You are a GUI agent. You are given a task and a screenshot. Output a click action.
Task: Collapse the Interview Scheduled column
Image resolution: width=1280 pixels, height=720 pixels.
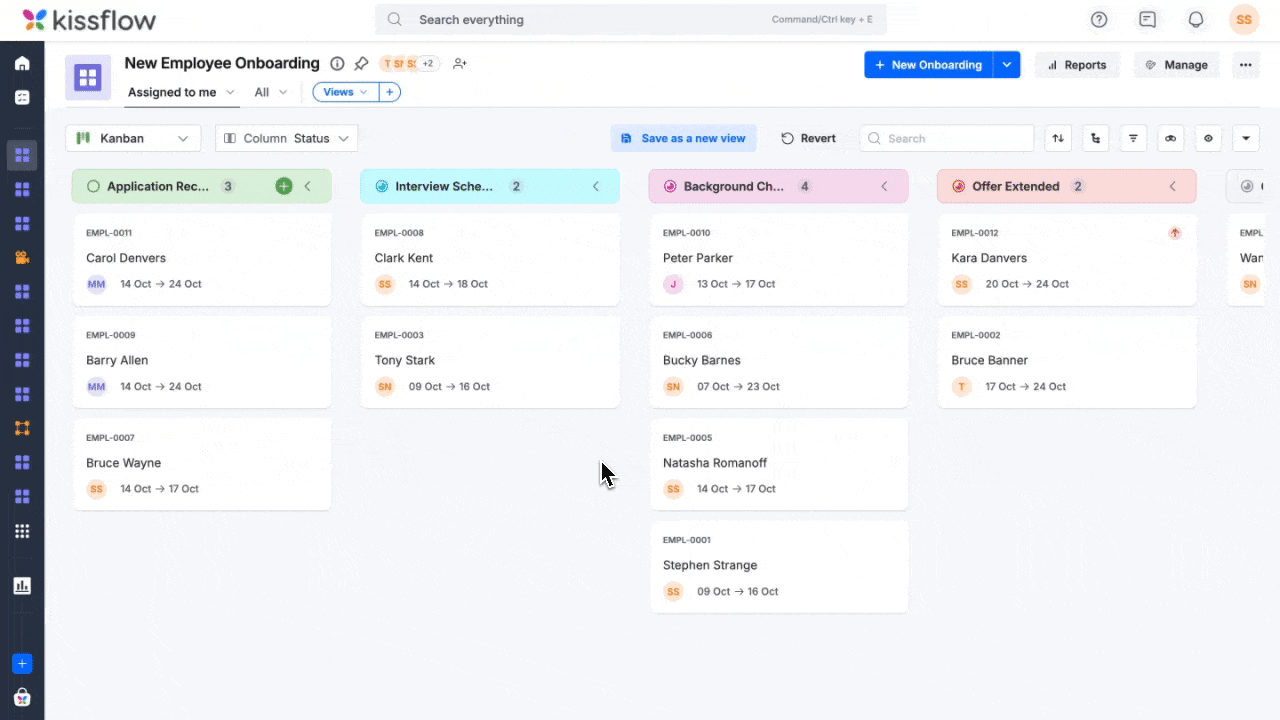tap(596, 186)
